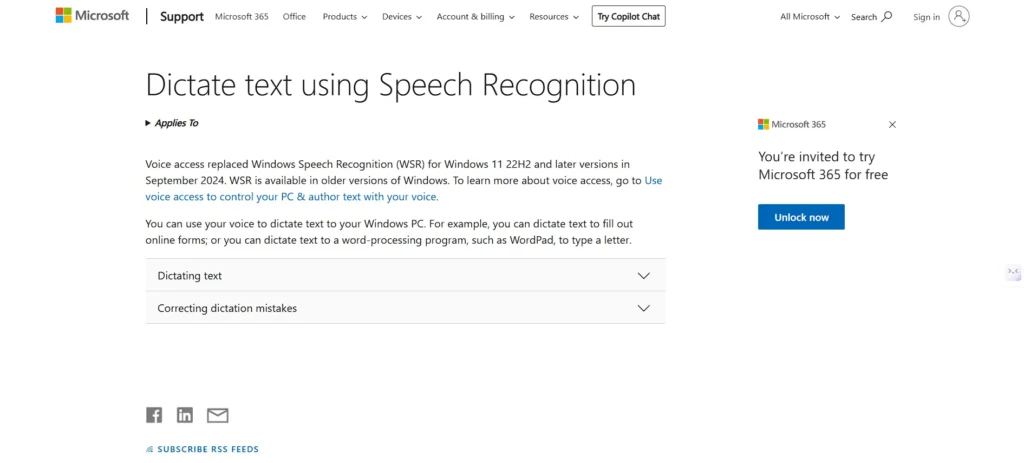Screen dimensions: 1024x463
Task: Close the Microsoft 365 promo card
Action: pos(892,124)
